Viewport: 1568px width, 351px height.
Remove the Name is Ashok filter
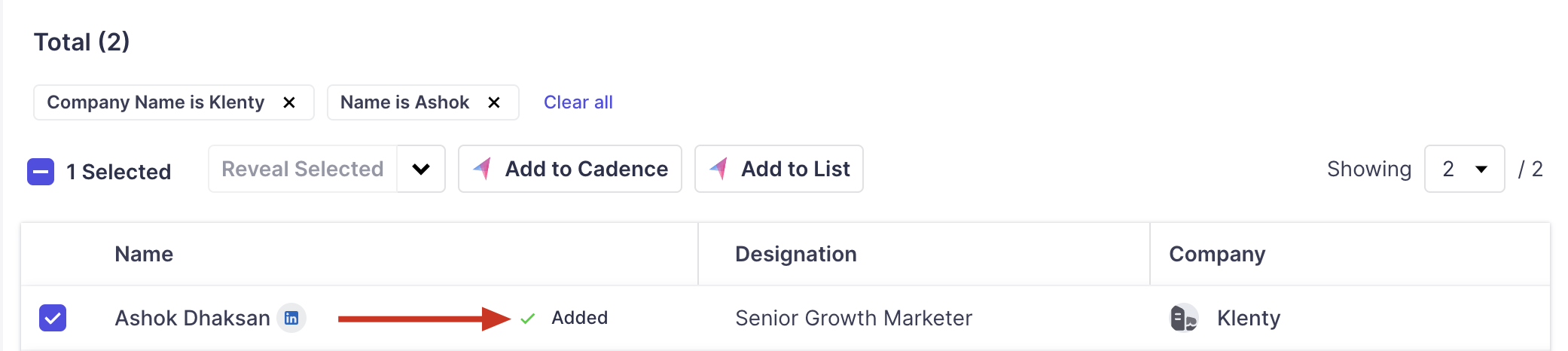494,102
